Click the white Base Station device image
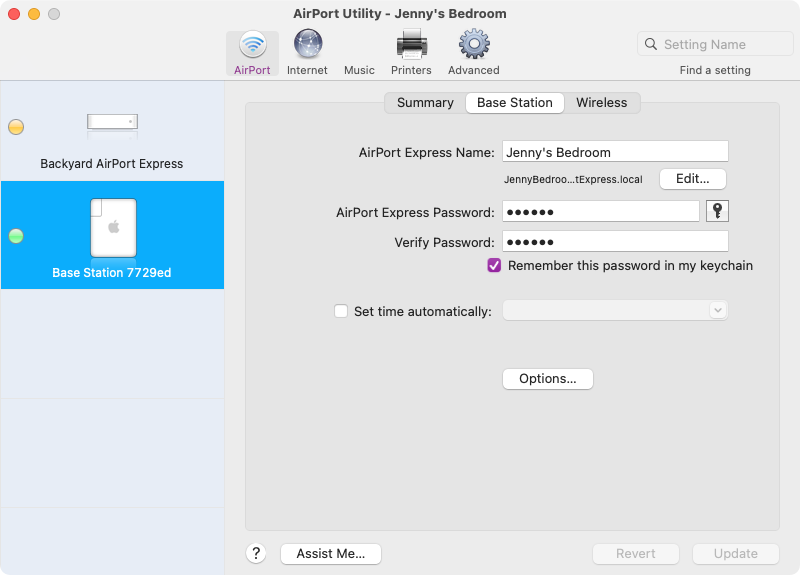This screenshot has width=800, height=575. coord(113,228)
